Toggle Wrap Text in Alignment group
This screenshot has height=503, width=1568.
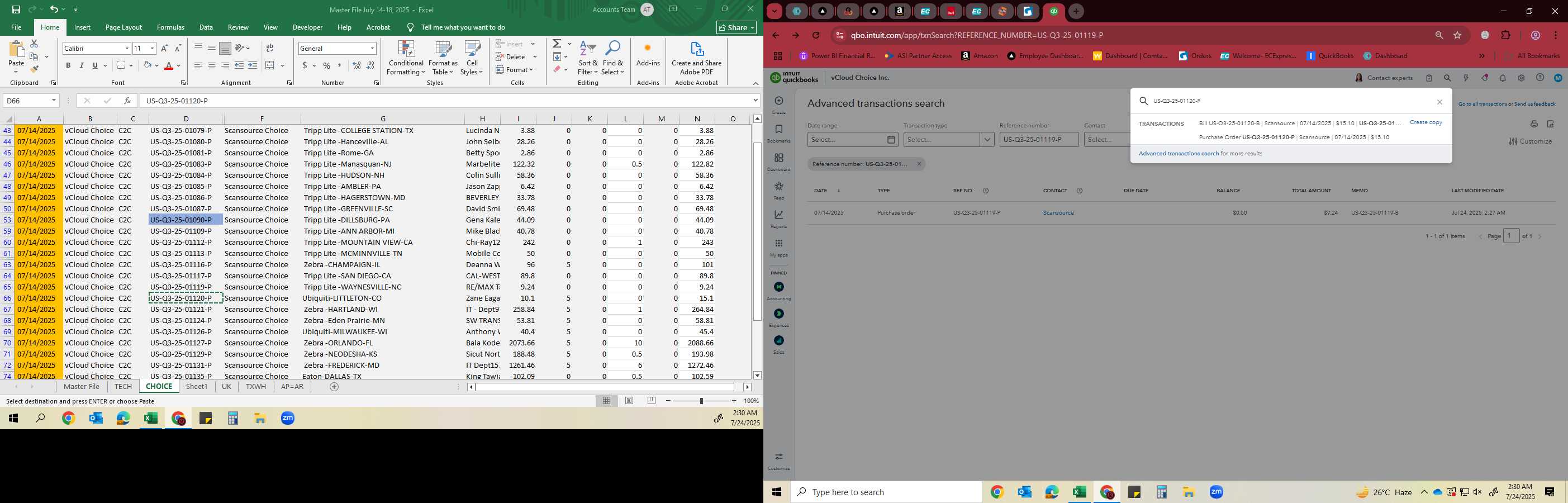pyautogui.click(x=270, y=48)
